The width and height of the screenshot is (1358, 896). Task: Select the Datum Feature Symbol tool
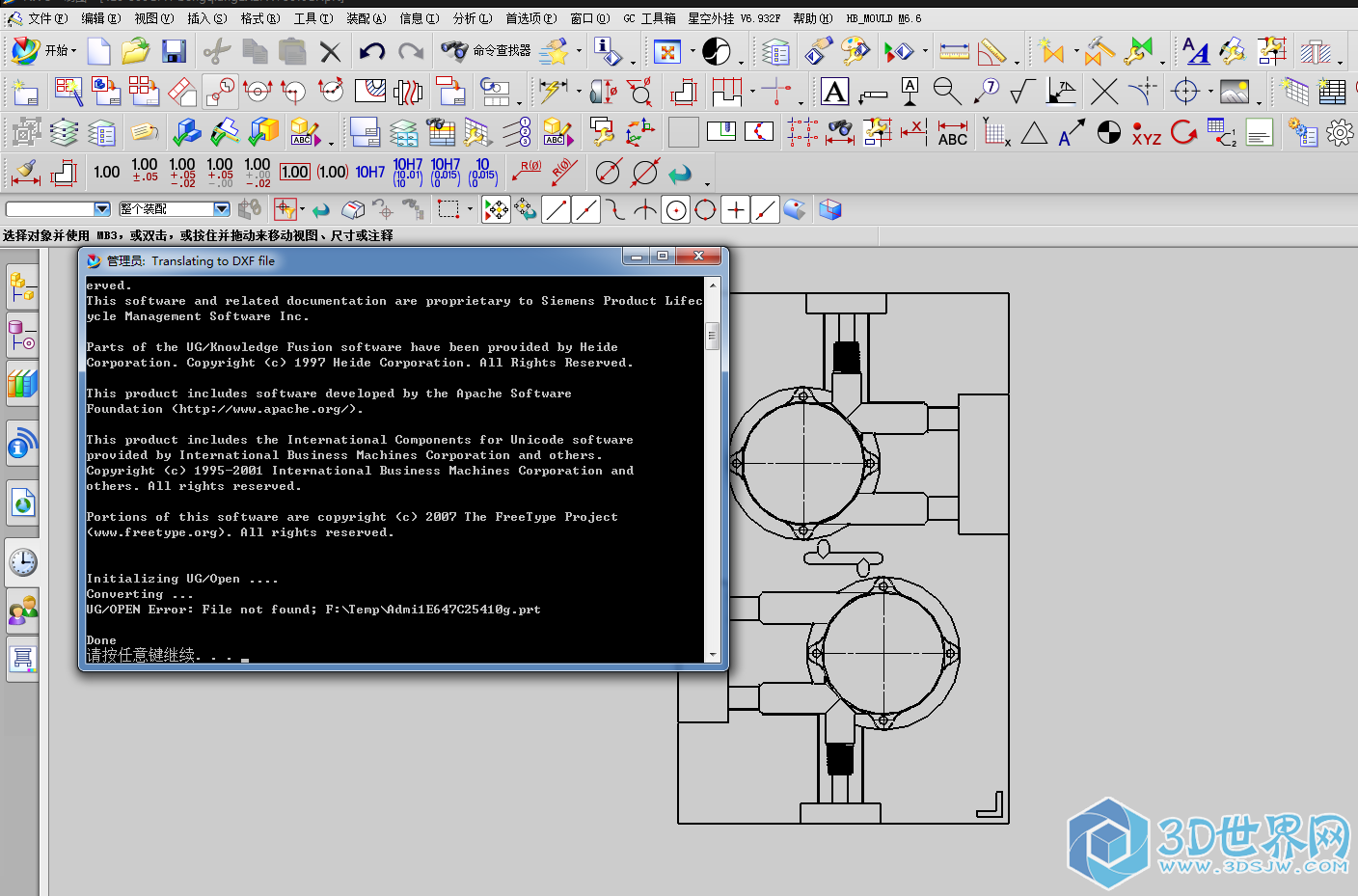point(910,92)
